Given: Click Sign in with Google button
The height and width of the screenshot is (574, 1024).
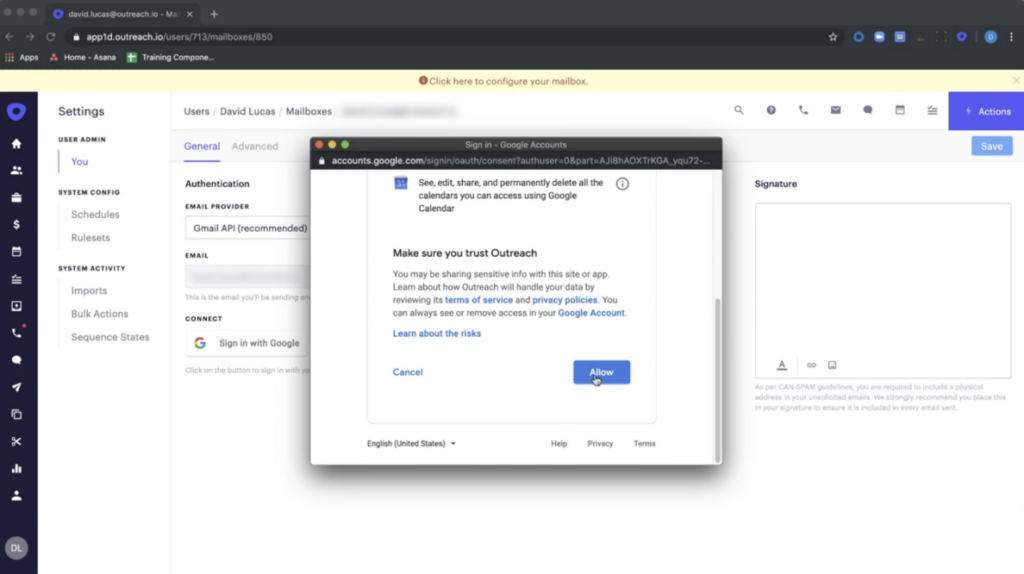Looking at the screenshot, I should 247,343.
